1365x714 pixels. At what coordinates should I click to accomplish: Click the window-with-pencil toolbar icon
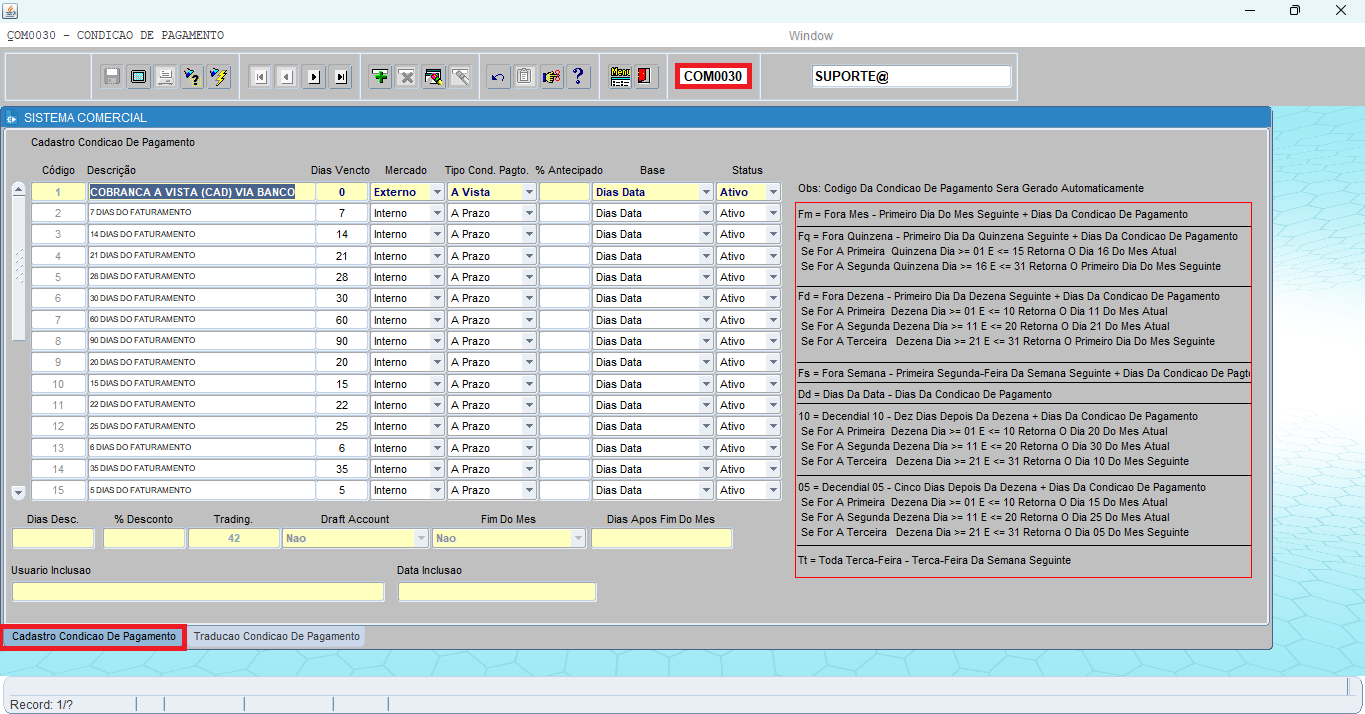[434, 76]
